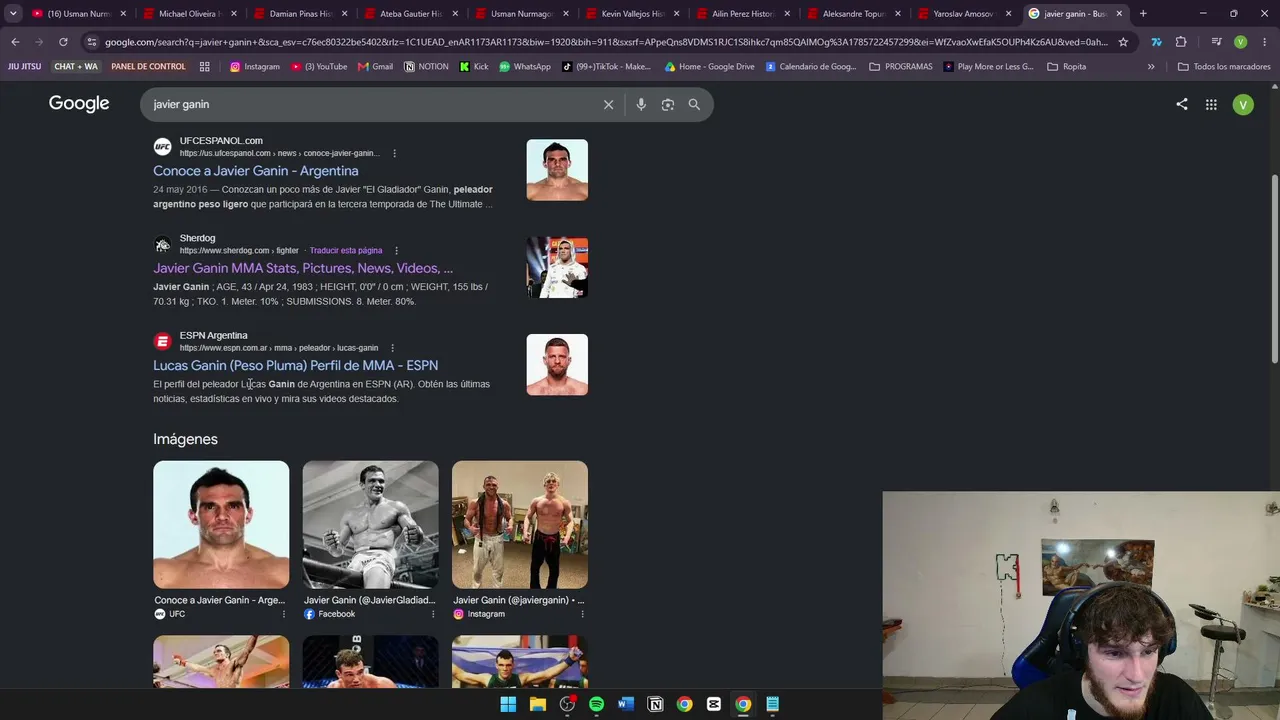The image size is (1280, 720).
Task: Open the Google apps grid
Action: tap(1211, 104)
